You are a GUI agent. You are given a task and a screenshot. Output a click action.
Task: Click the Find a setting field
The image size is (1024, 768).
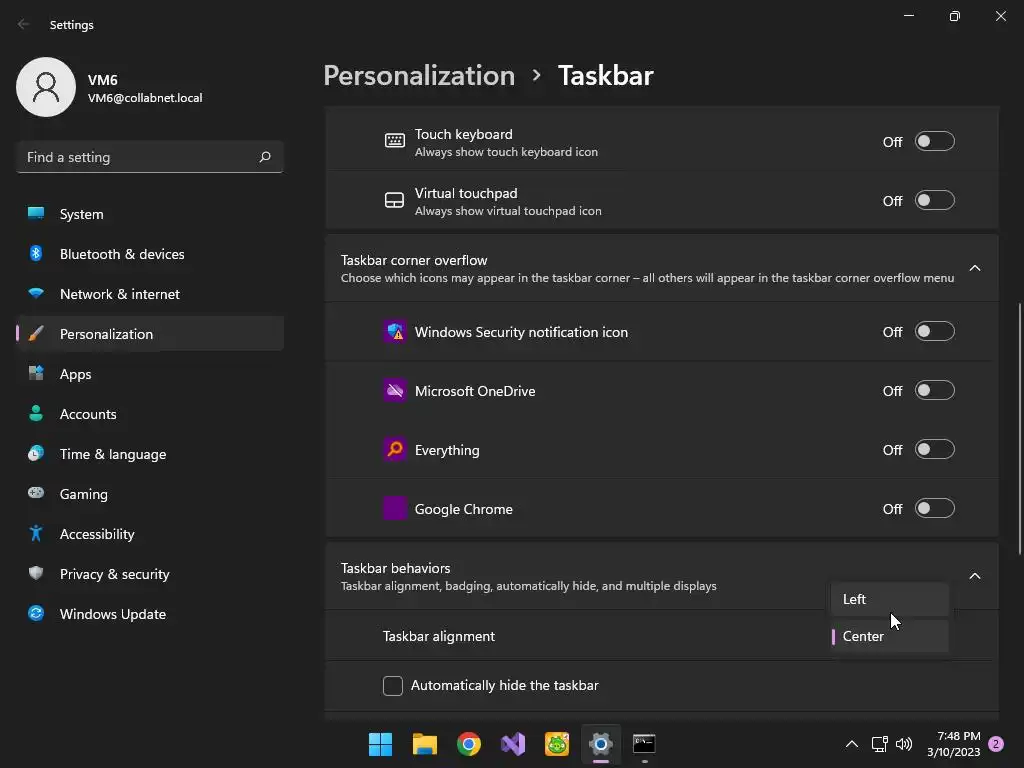[x=138, y=157]
